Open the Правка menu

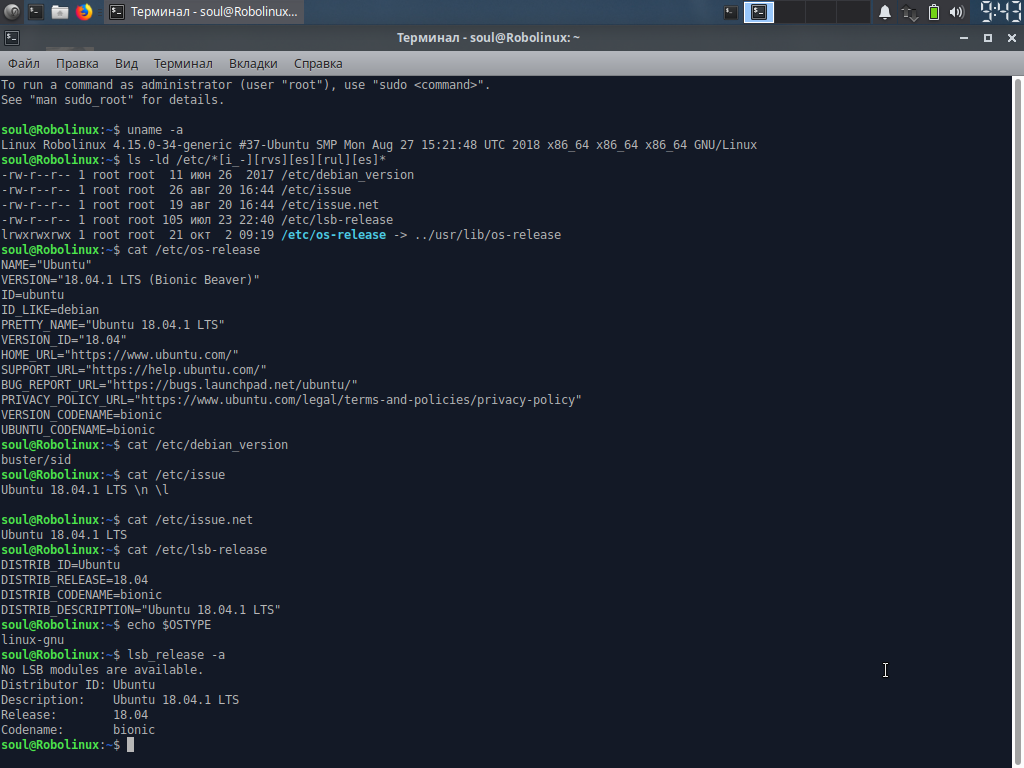tap(77, 63)
